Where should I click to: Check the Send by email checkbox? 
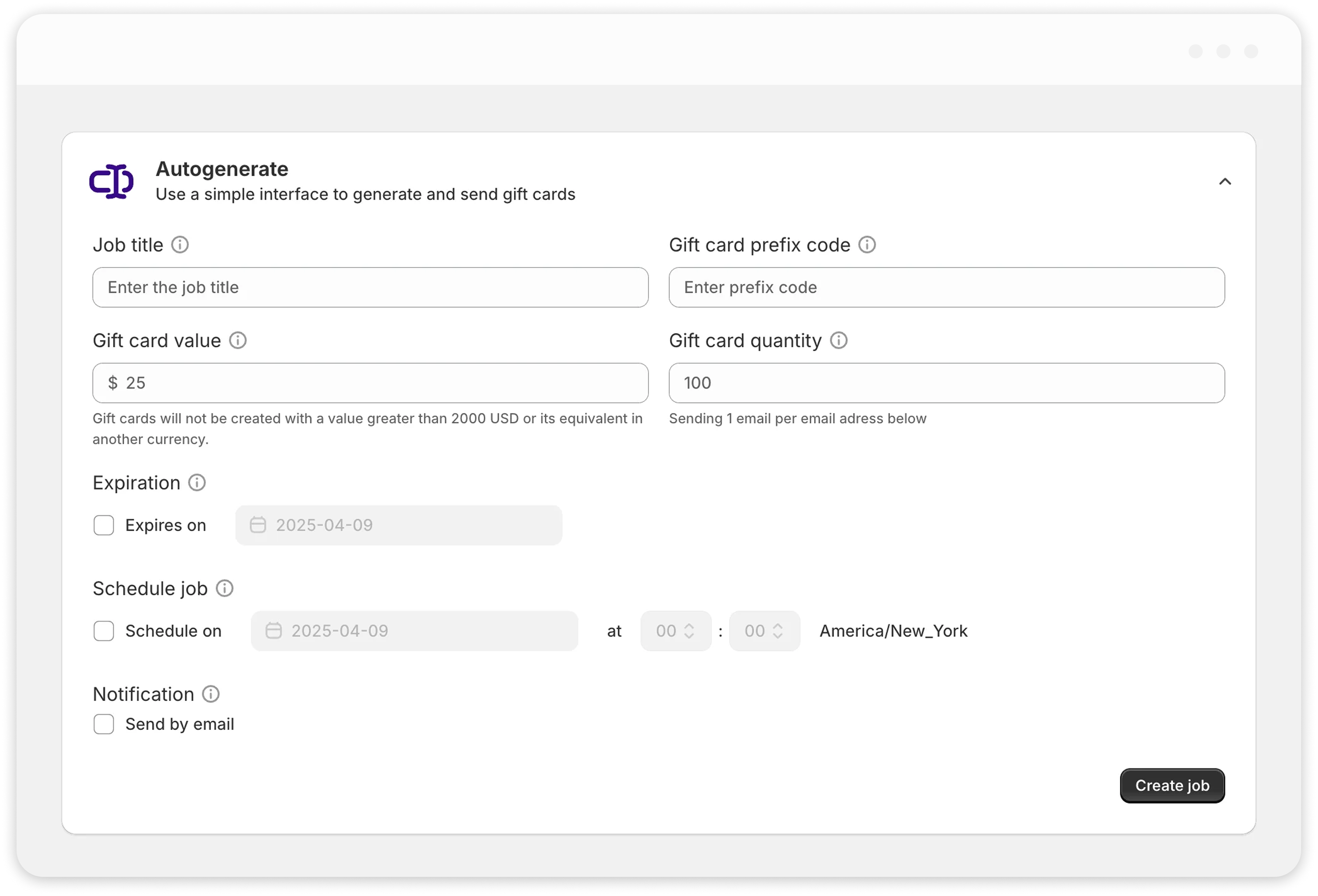104,724
